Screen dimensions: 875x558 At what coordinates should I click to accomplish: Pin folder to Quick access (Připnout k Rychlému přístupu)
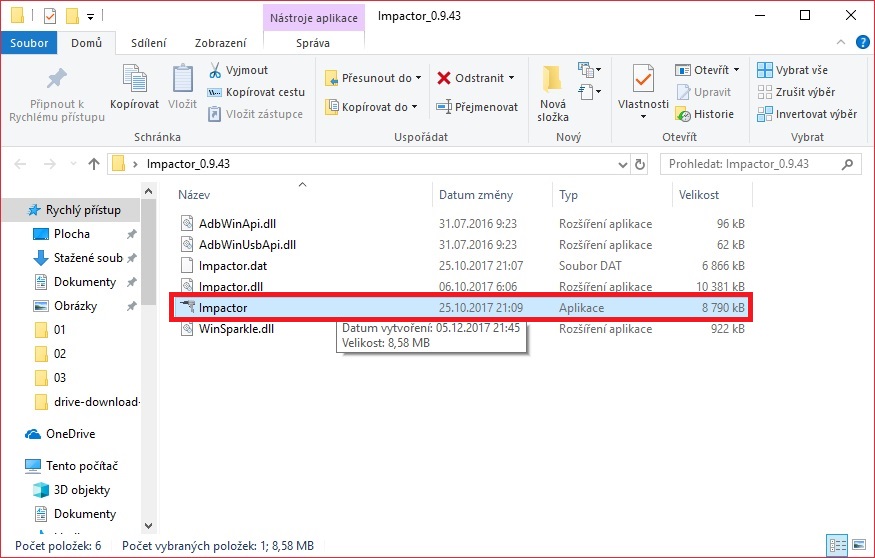(56, 95)
